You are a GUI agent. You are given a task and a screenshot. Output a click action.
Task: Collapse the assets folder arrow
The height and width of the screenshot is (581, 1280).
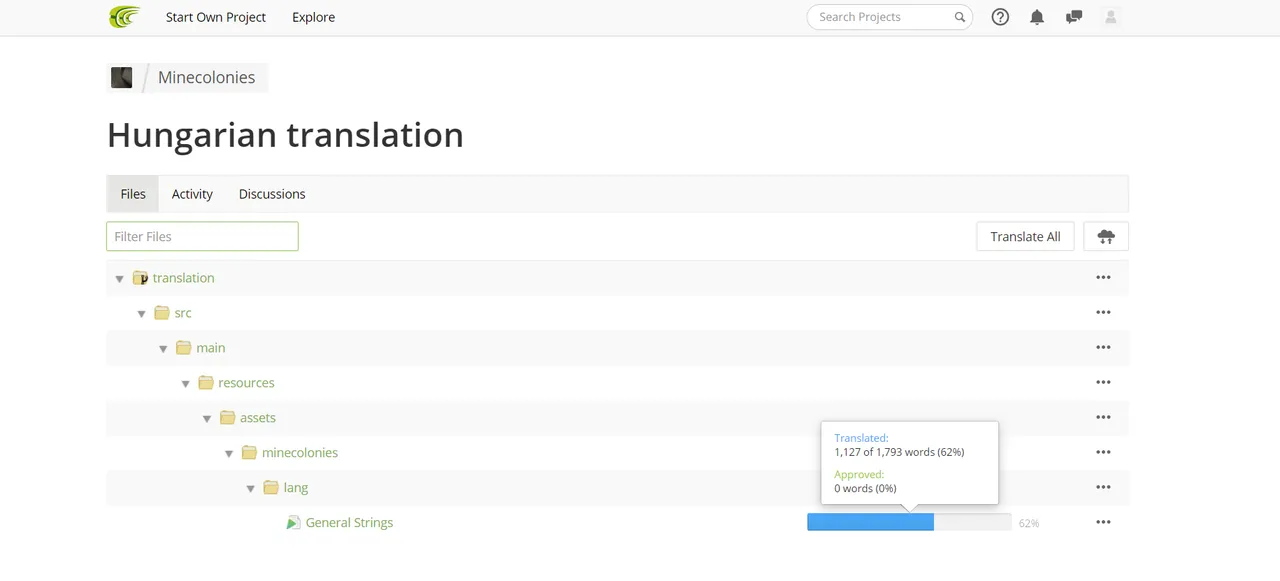click(207, 419)
